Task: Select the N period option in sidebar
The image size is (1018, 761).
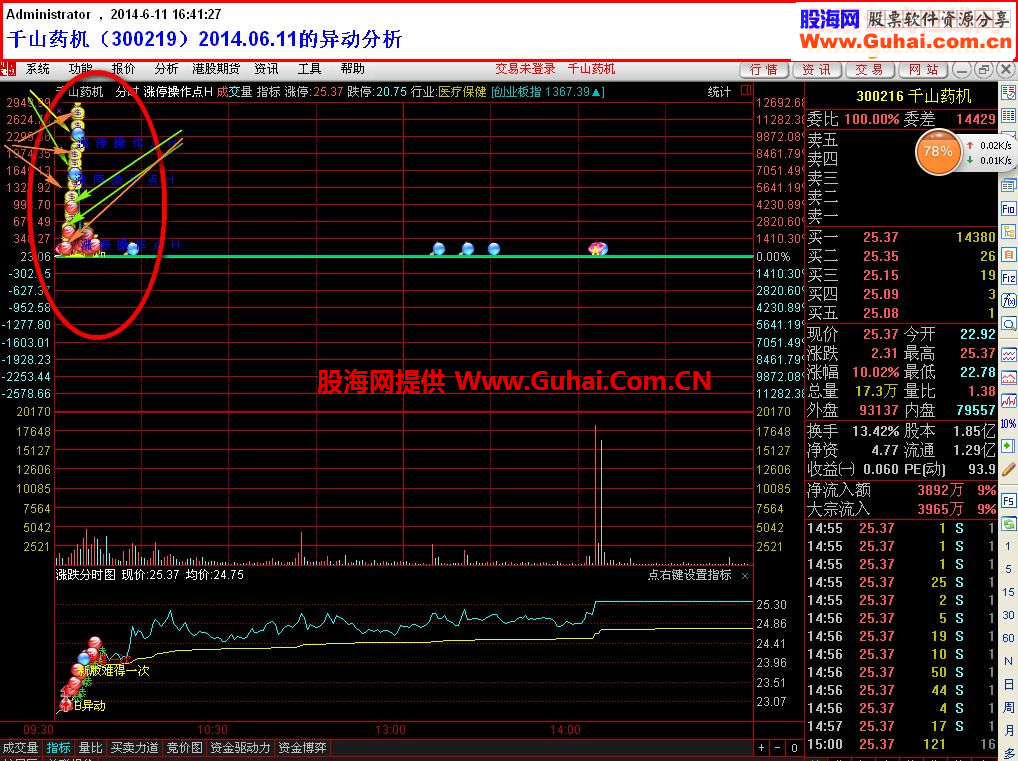Action: click(1008, 661)
